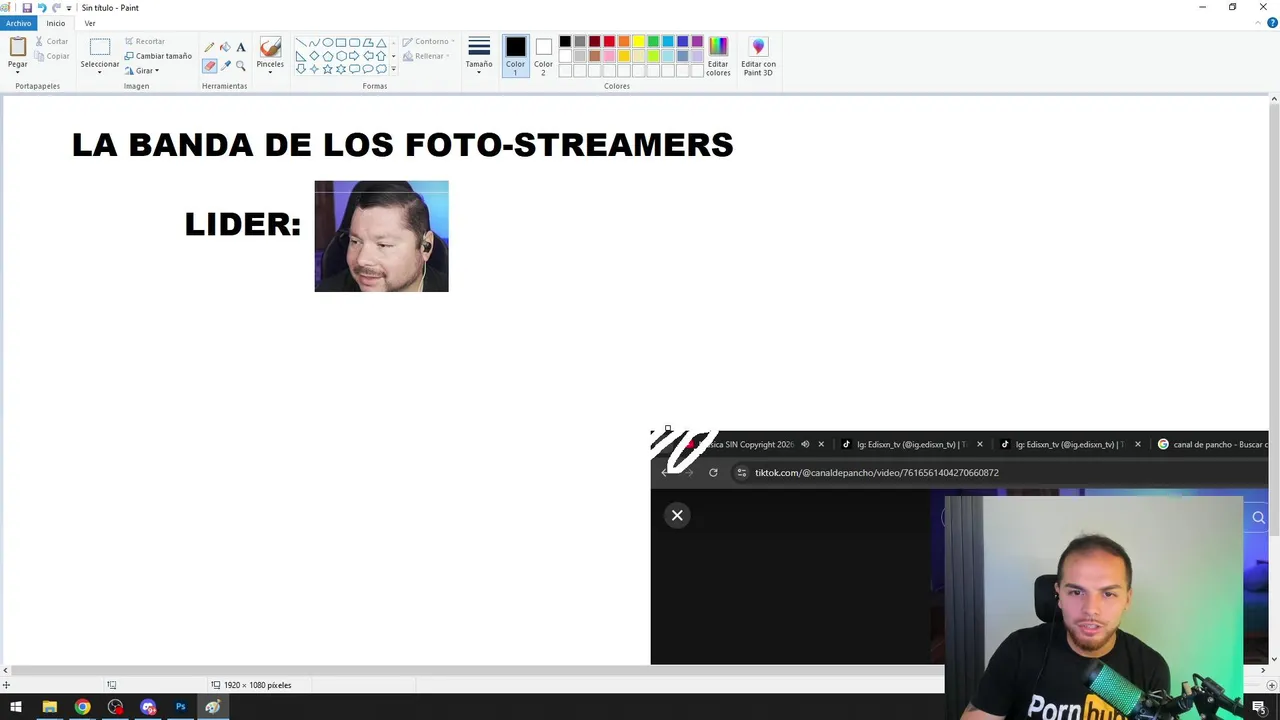Choose the right arrow shape
The height and width of the screenshot is (720, 1280).
pyautogui.click(x=354, y=56)
